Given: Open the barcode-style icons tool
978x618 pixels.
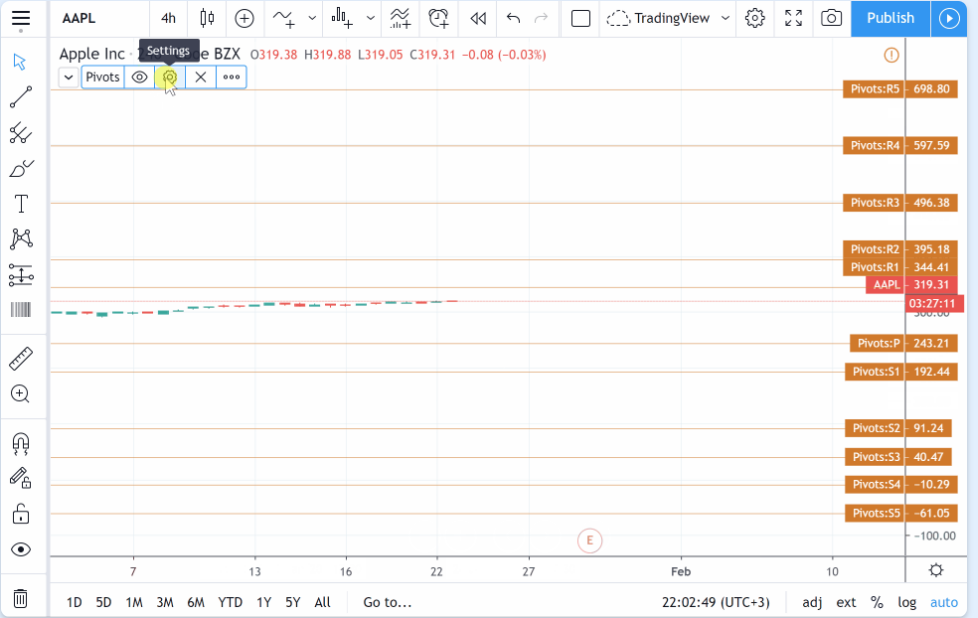Looking at the screenshot, I should click(21, 309).
